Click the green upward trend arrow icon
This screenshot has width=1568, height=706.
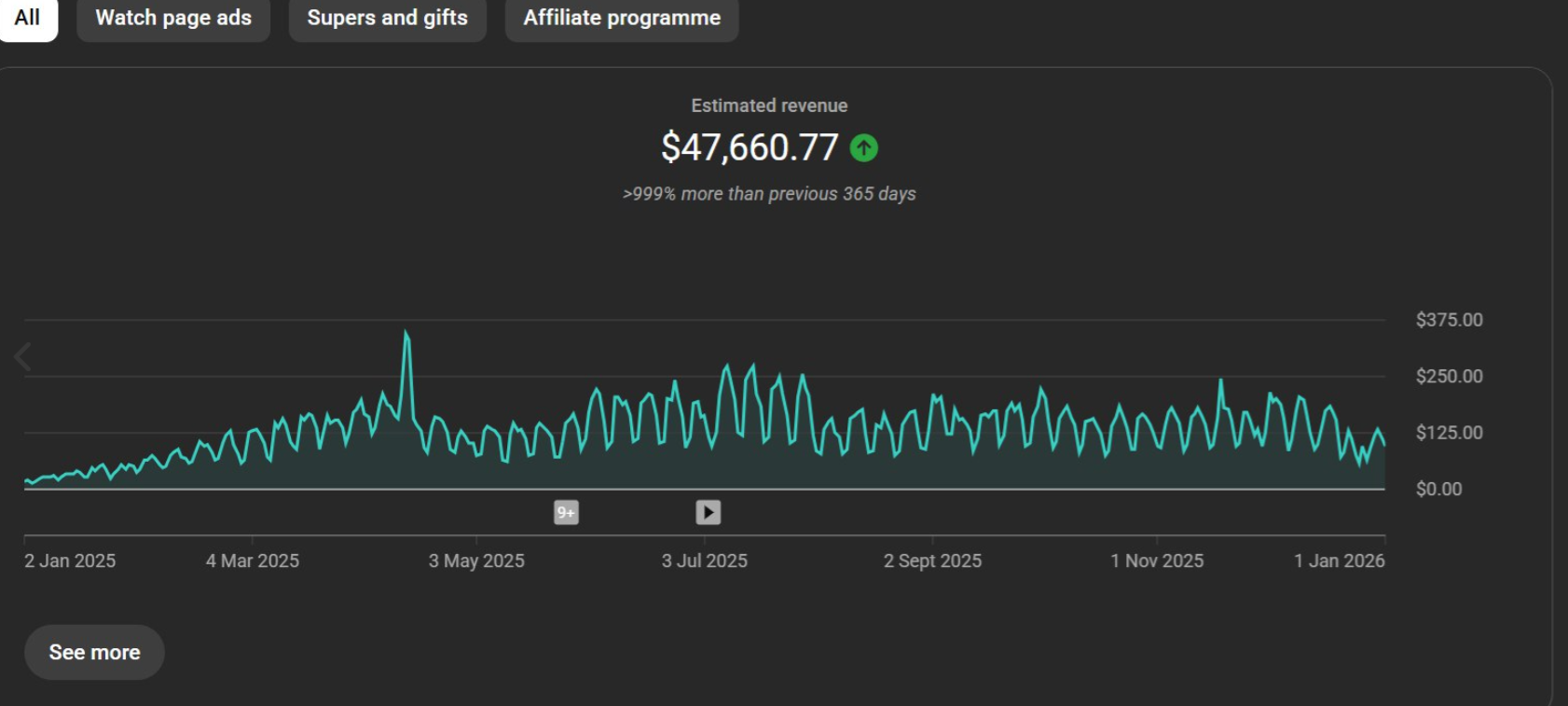(x=864, y=147)
